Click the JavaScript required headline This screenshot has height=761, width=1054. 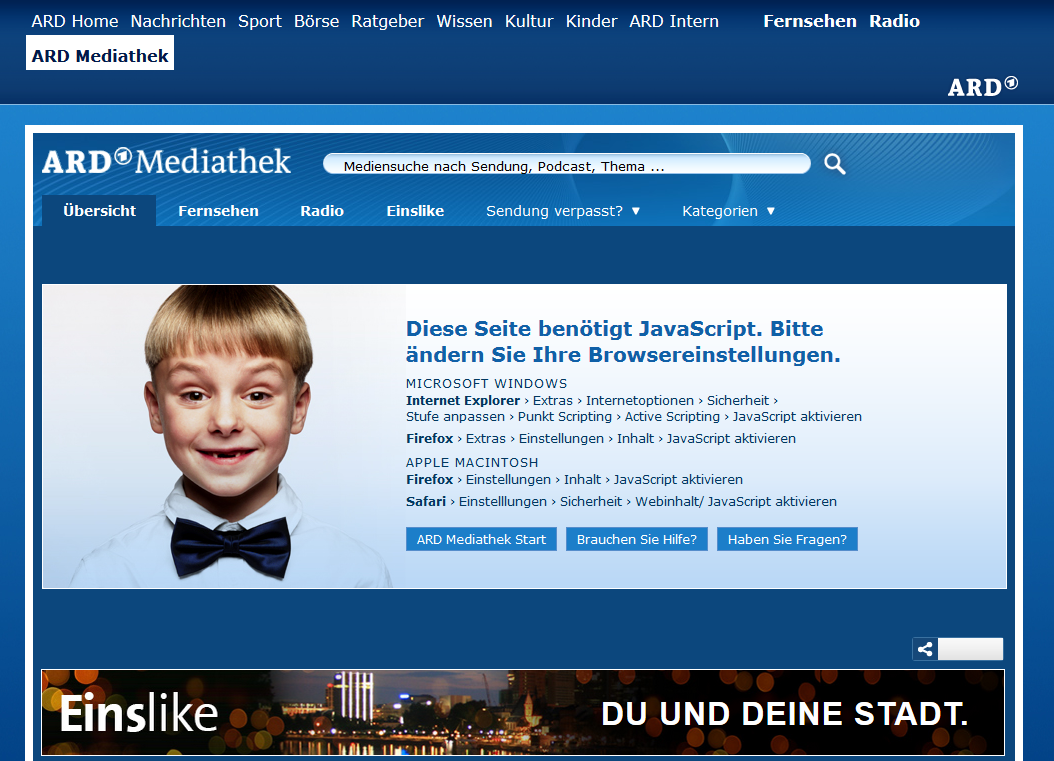click(x=623, y=342)
